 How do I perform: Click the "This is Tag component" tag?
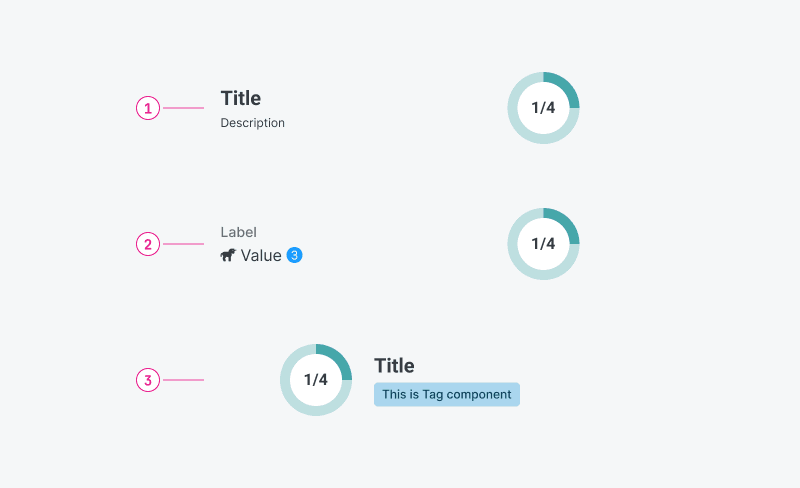coord(447,394)
